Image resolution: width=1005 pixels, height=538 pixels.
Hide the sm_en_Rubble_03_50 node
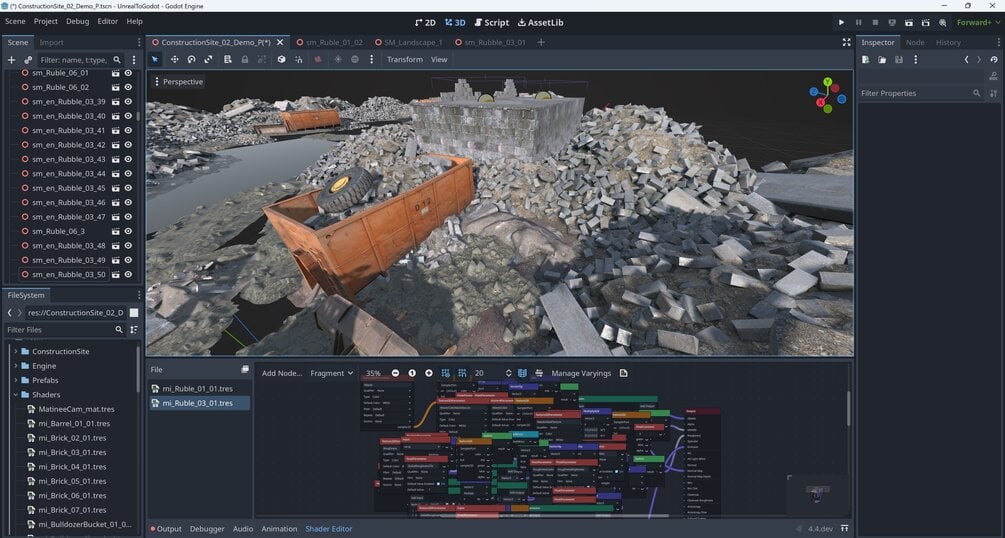click(128, 274)
